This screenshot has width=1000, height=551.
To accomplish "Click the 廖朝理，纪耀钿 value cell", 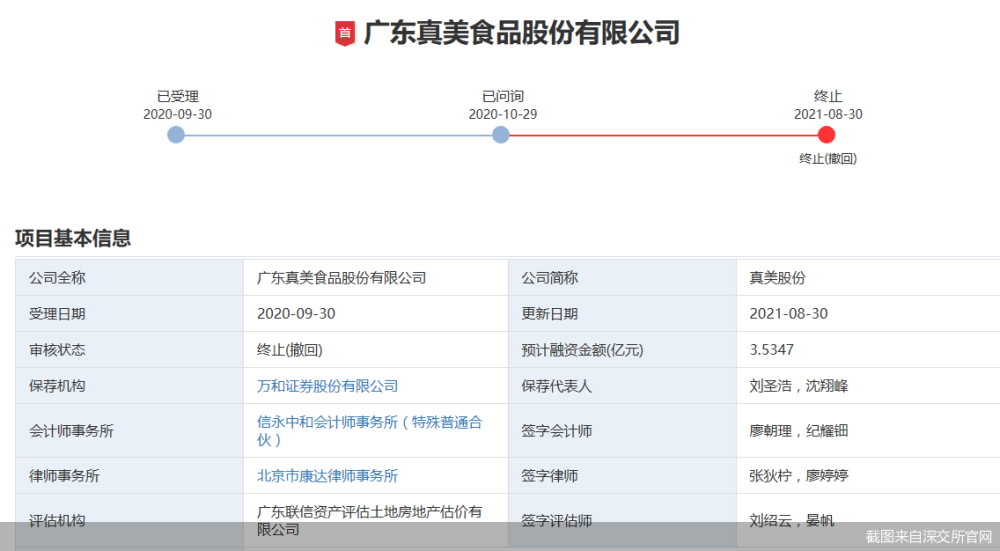I will 868,430.
